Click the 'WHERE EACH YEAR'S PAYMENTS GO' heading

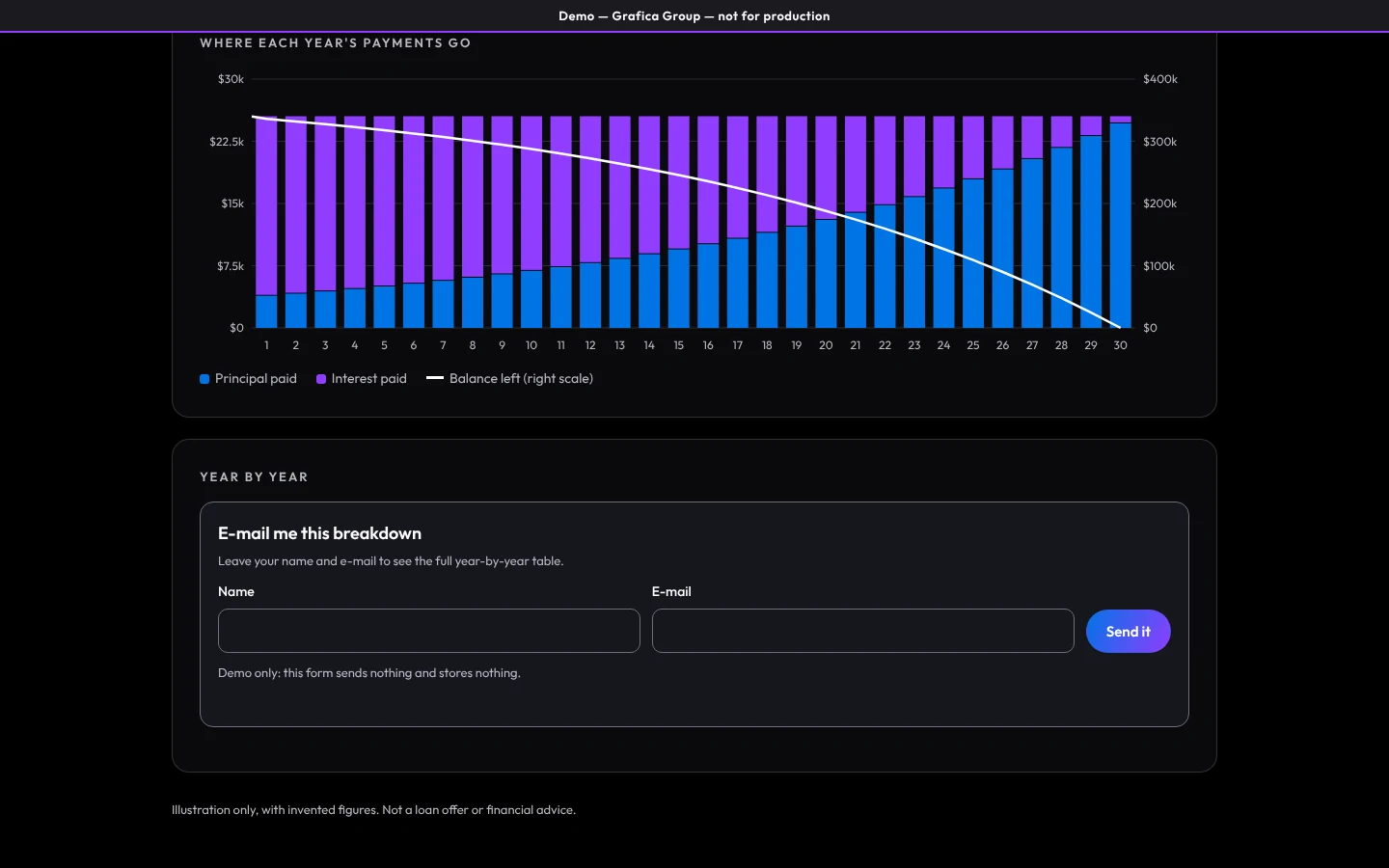(336, 43)
